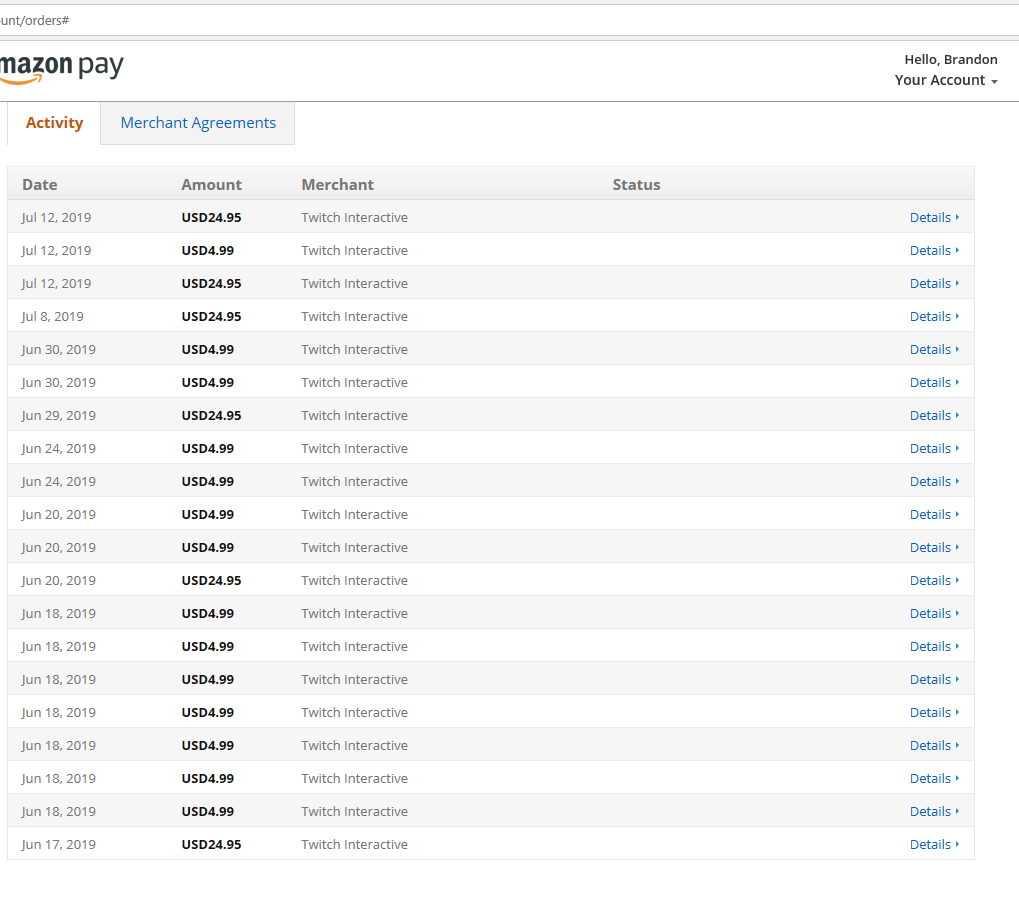Screen dimensions: 1019x898
Task: Click USD24.95 amount in Jun 29 row
Action: [211, 415]
